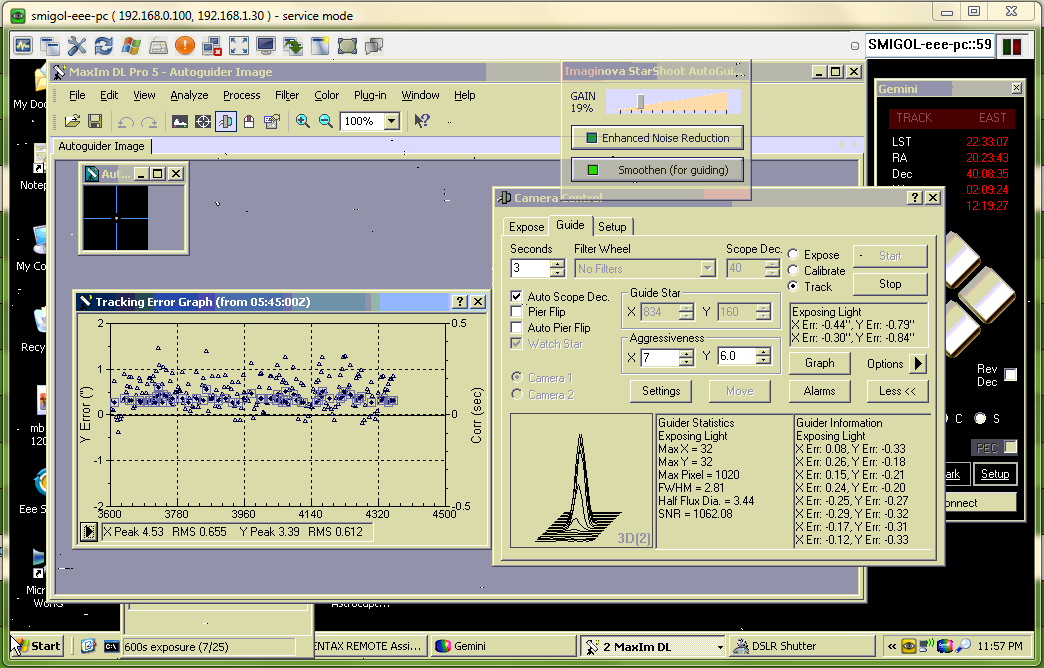This screenshot has width=1044, height=668.
Task: Switch to the Expose tab
Action: 526,227
